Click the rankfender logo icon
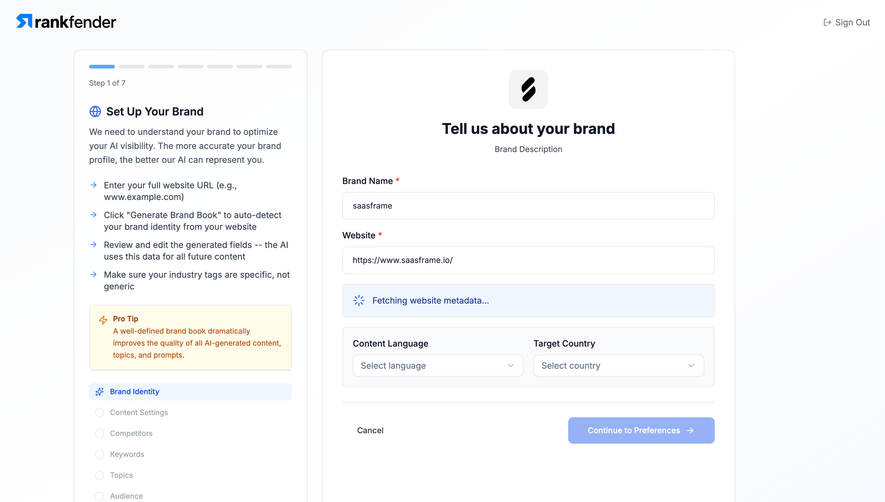This screenshot has width=885, height=502. pos(24,21)
